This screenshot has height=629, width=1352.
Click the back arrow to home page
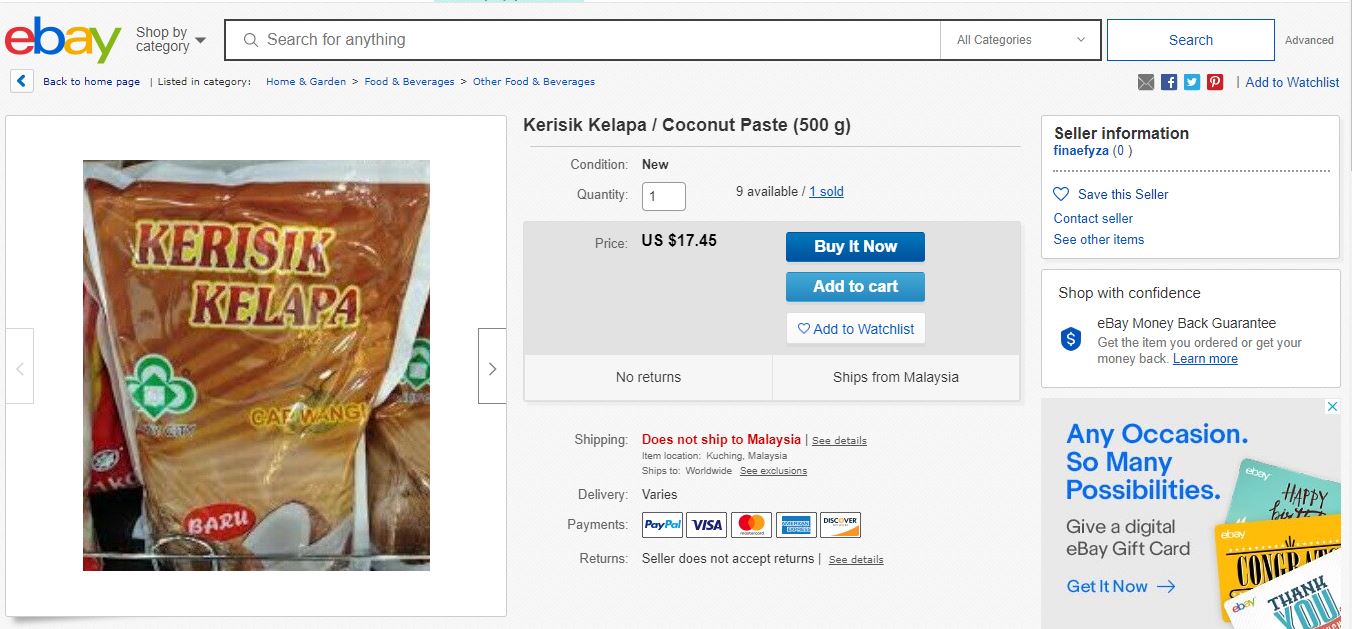22,81
